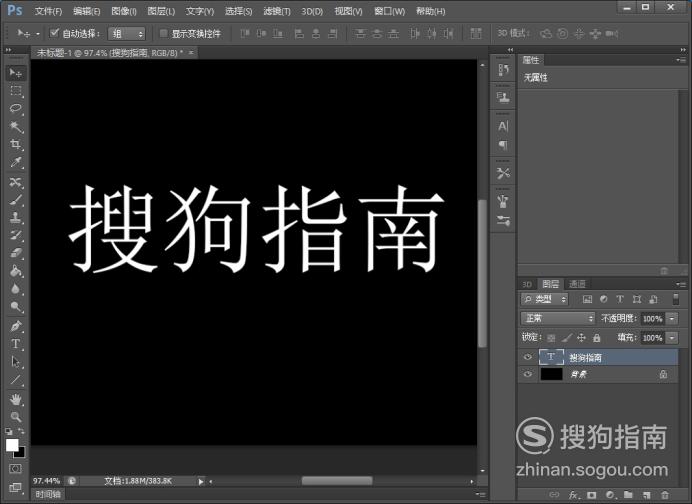Select the Path Selection tool
The width and height of the screenshot is (692, 504).
tap(16, 362)
